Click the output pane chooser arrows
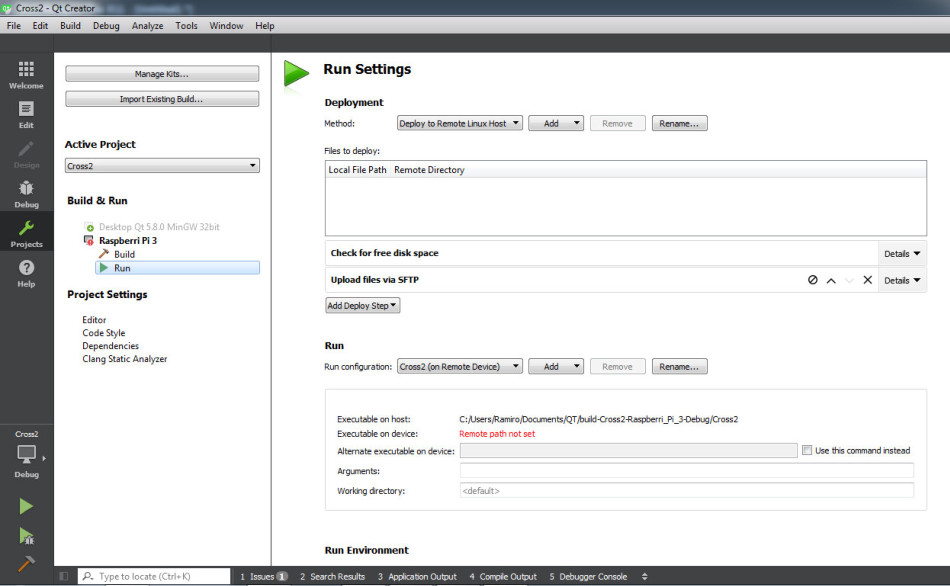The width and height of the screenshot is (950, 586). click(x=645, y=576)
